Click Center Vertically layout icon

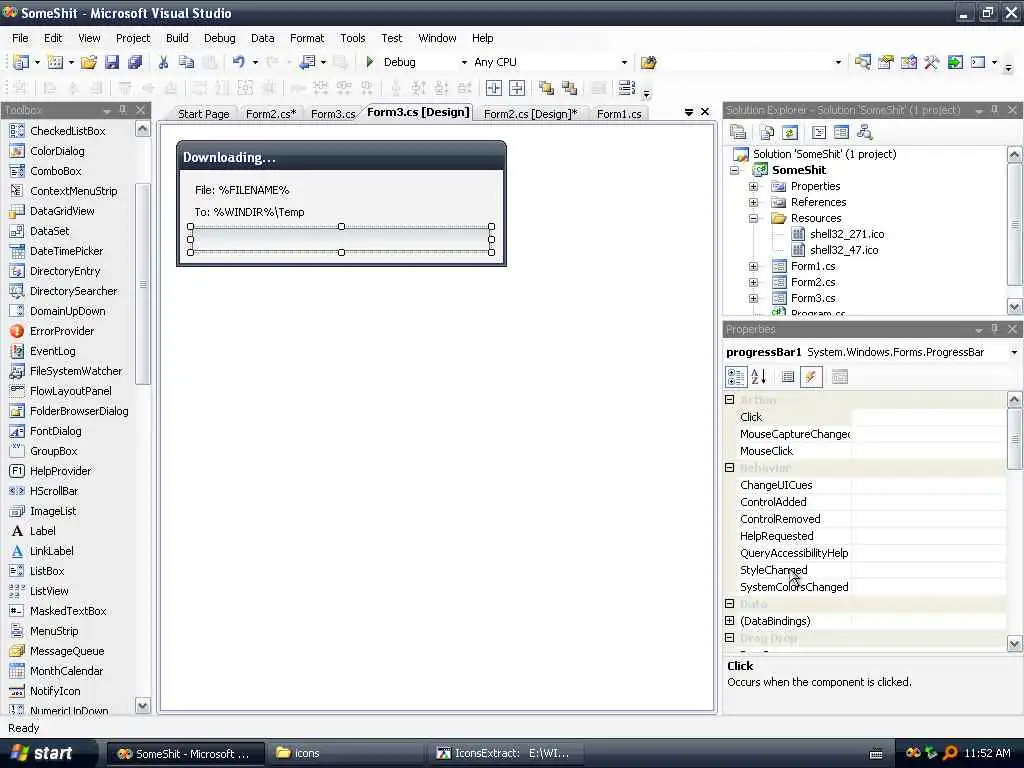tap(517, 88)
